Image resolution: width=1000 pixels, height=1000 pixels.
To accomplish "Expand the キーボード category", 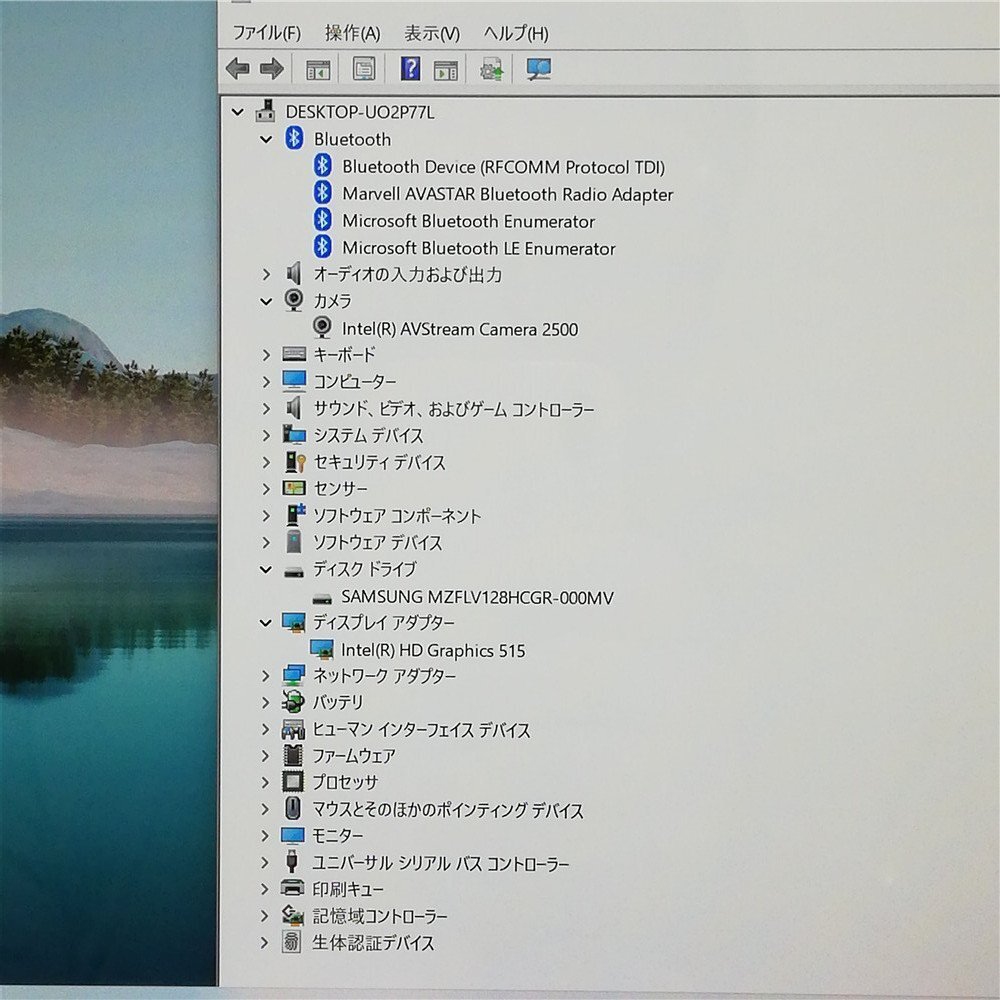I will [x=266, y=355].
